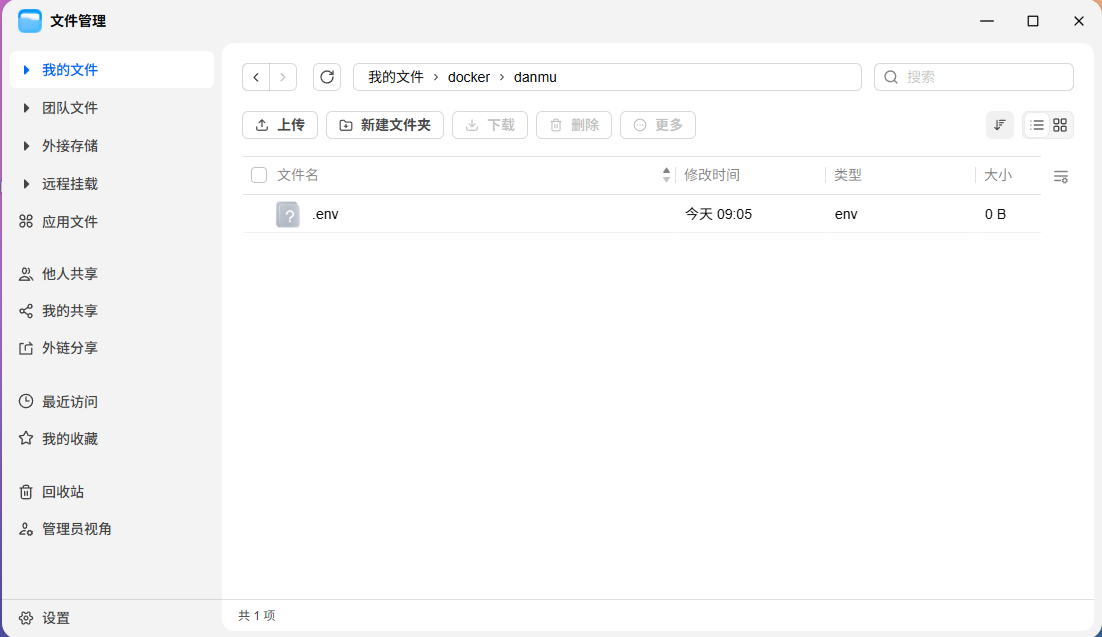Click the .env file icon
Viewport: 1102px width, 637px height.
[287, 214]
